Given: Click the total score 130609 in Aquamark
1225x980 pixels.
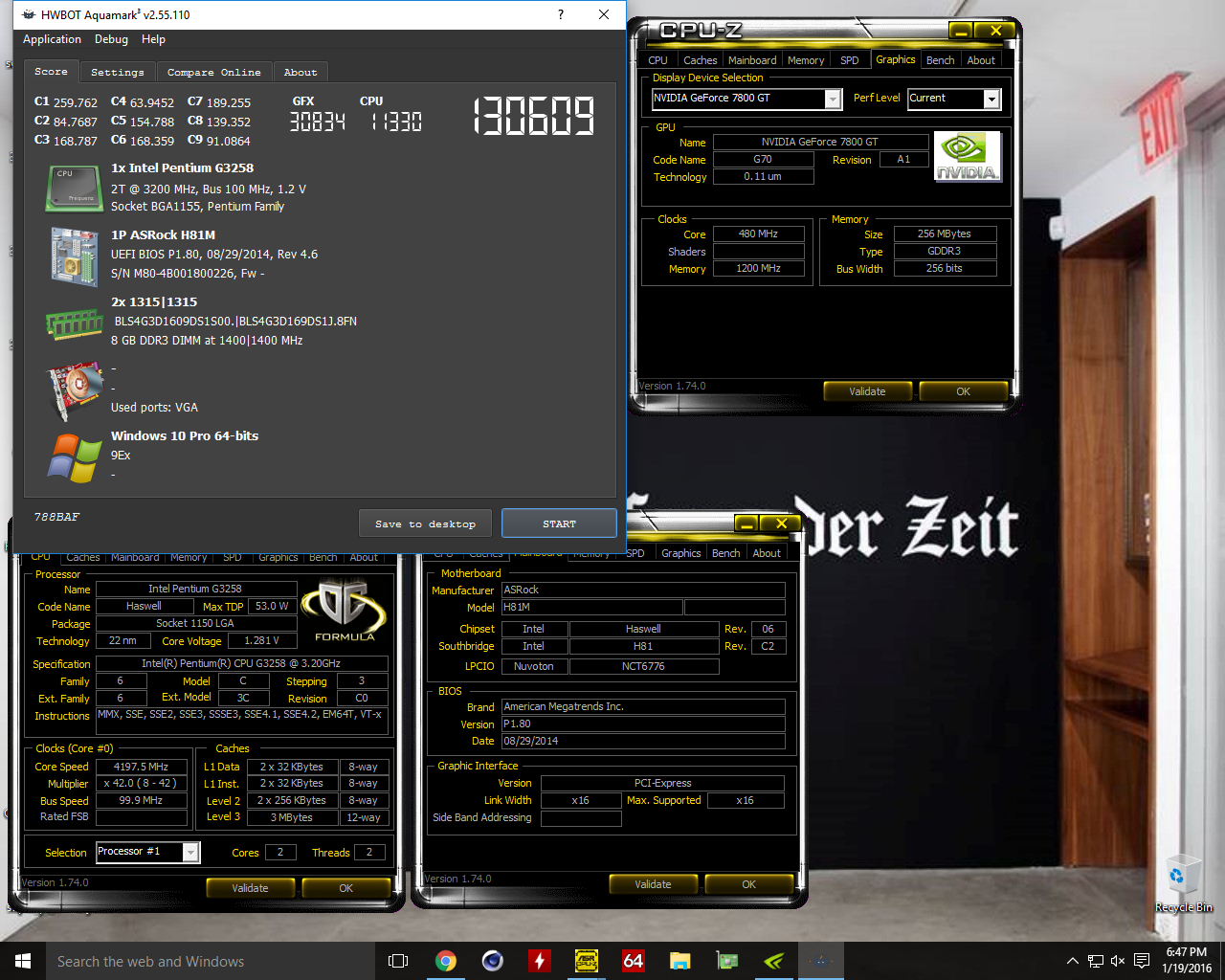Looking at the screenshot, I should 534,116.
